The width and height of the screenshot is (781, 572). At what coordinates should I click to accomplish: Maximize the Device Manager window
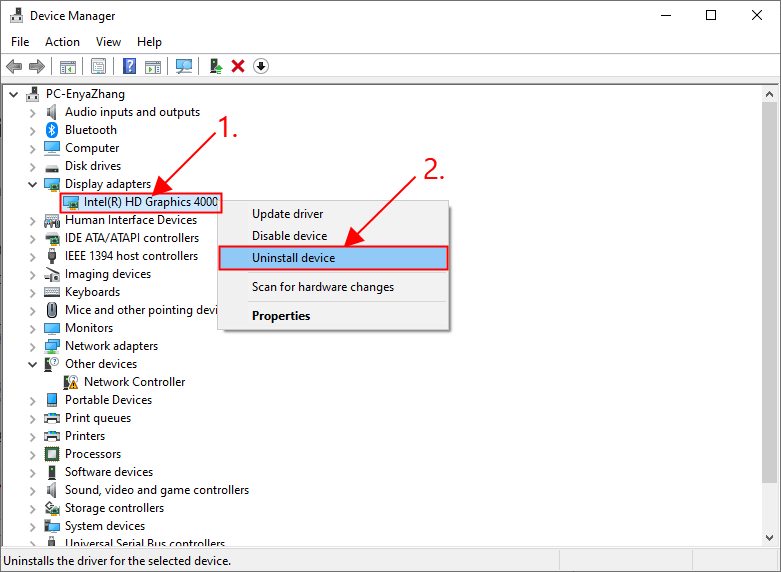[711, 15]
